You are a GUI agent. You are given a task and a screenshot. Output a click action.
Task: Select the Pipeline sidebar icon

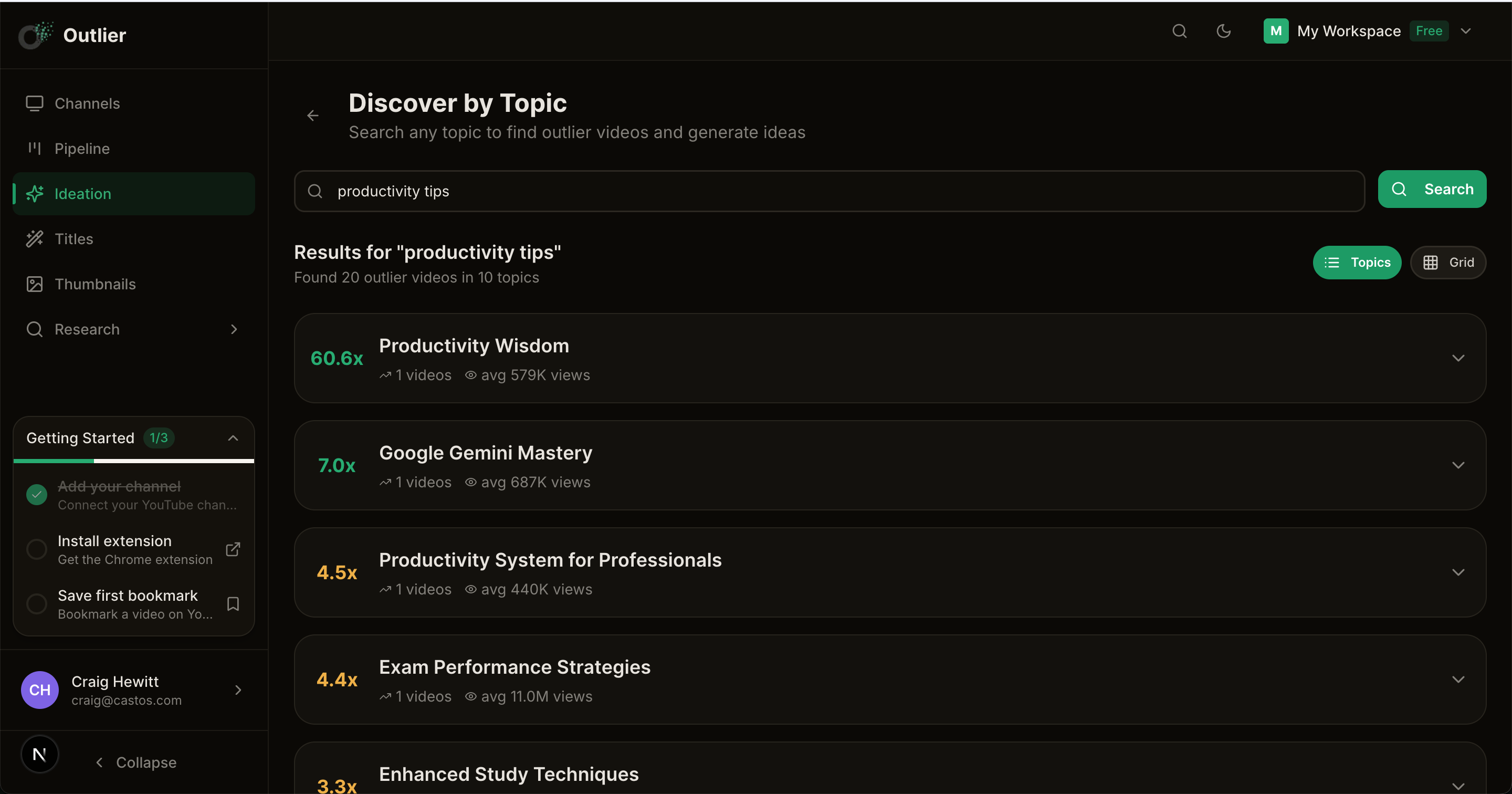(35, 148)
